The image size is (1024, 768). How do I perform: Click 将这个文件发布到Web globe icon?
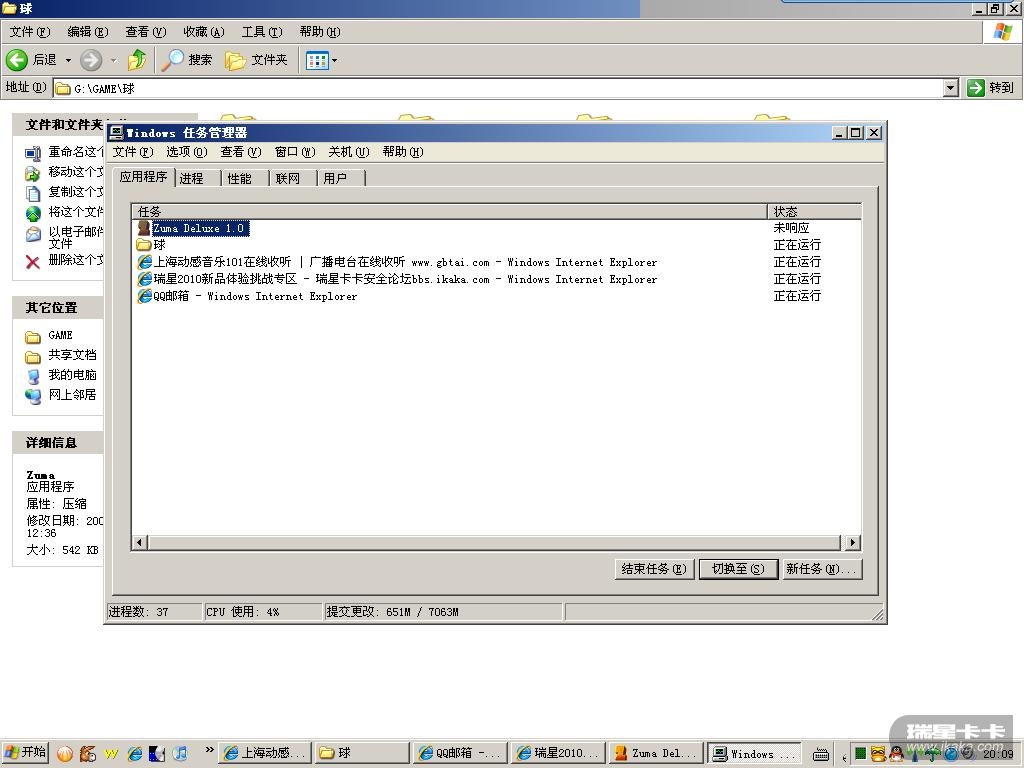click(x=33, y=213)
